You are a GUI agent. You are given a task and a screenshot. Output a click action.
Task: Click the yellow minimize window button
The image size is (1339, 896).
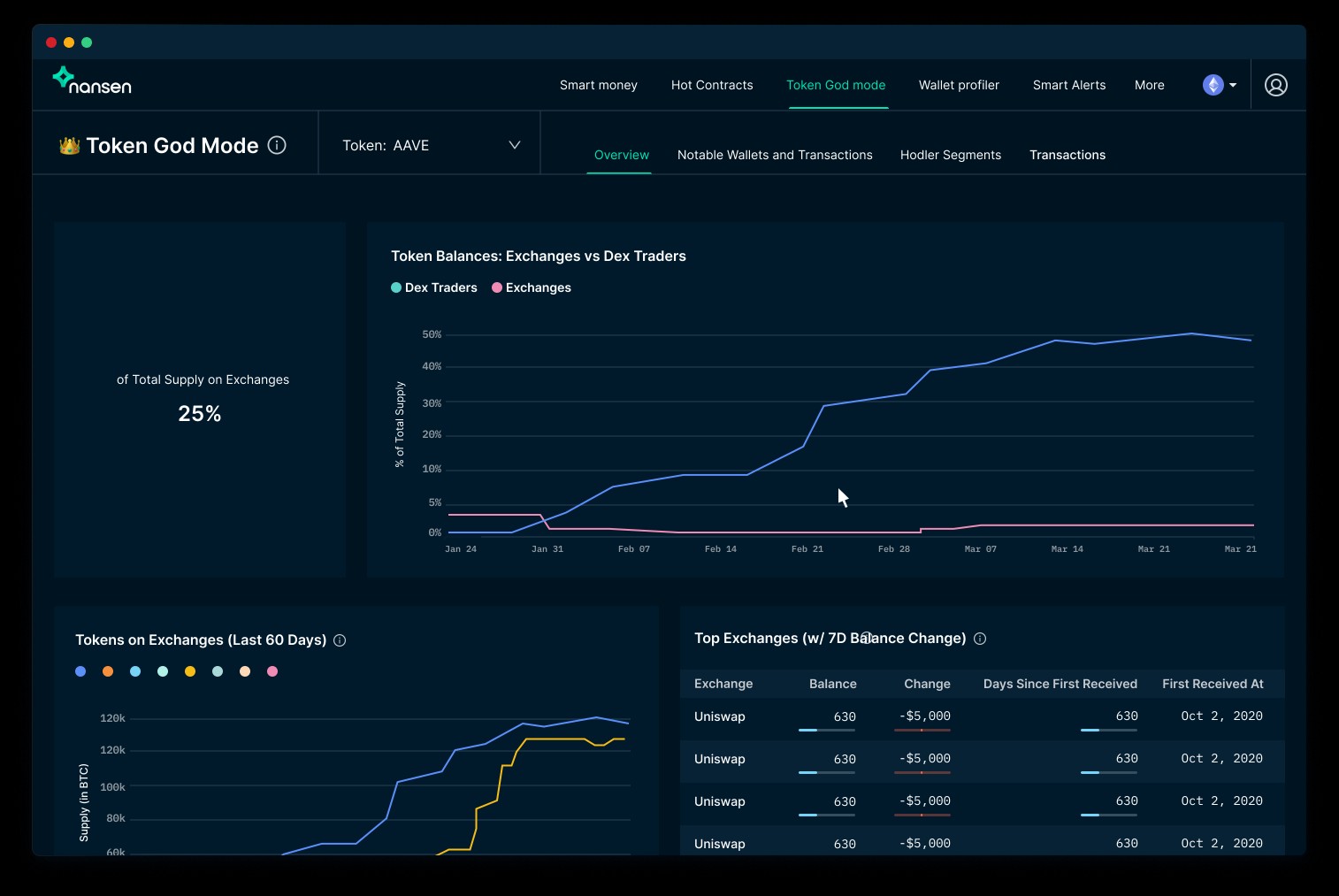(x=69, y=42)
